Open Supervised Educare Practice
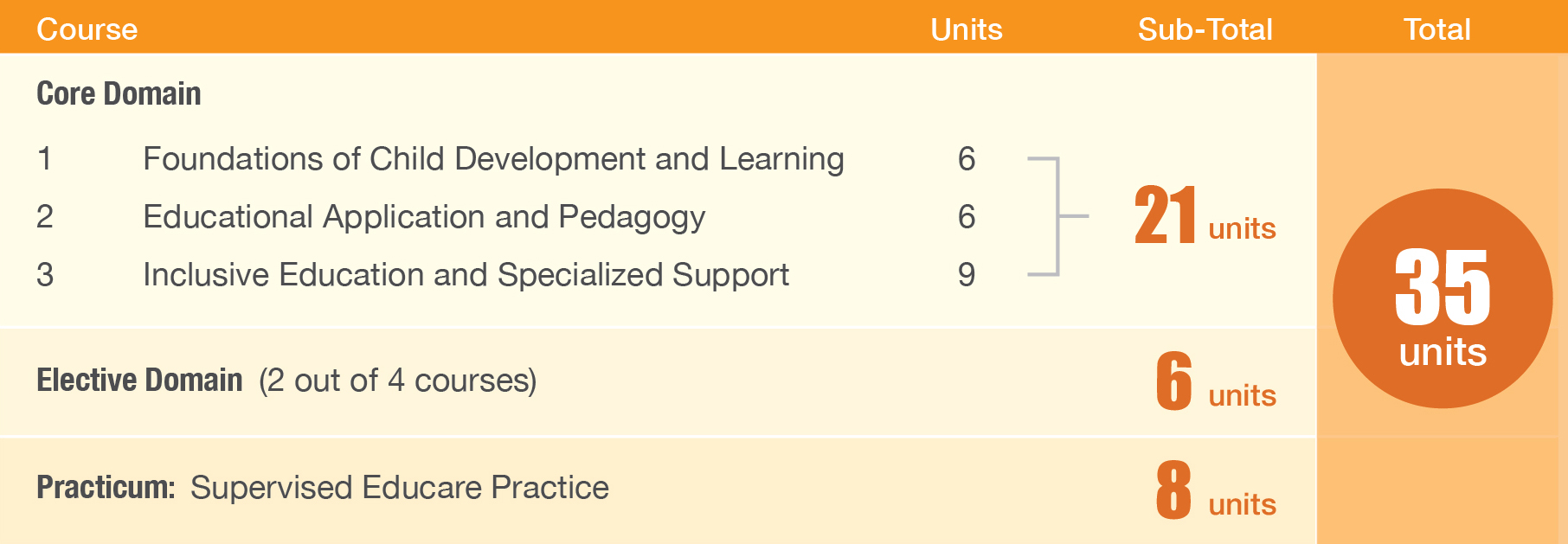The width and height of the screenshot is (1568, 544). point(399,488)
